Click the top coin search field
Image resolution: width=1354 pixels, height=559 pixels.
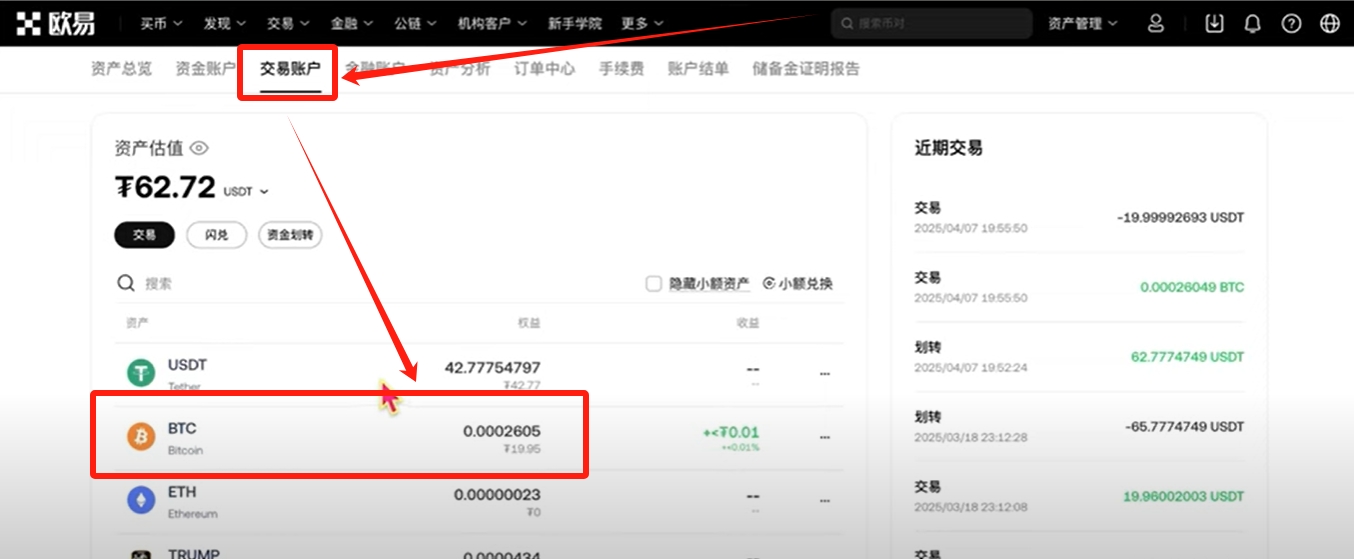pyautogui.click(x=931, y=23)
